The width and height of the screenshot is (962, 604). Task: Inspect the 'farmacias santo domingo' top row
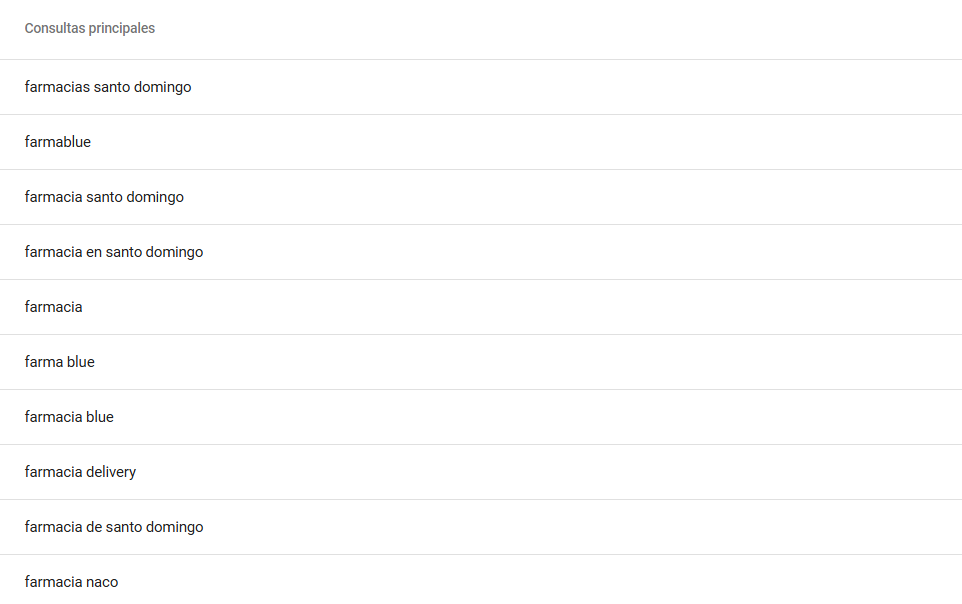pos(481,87)
